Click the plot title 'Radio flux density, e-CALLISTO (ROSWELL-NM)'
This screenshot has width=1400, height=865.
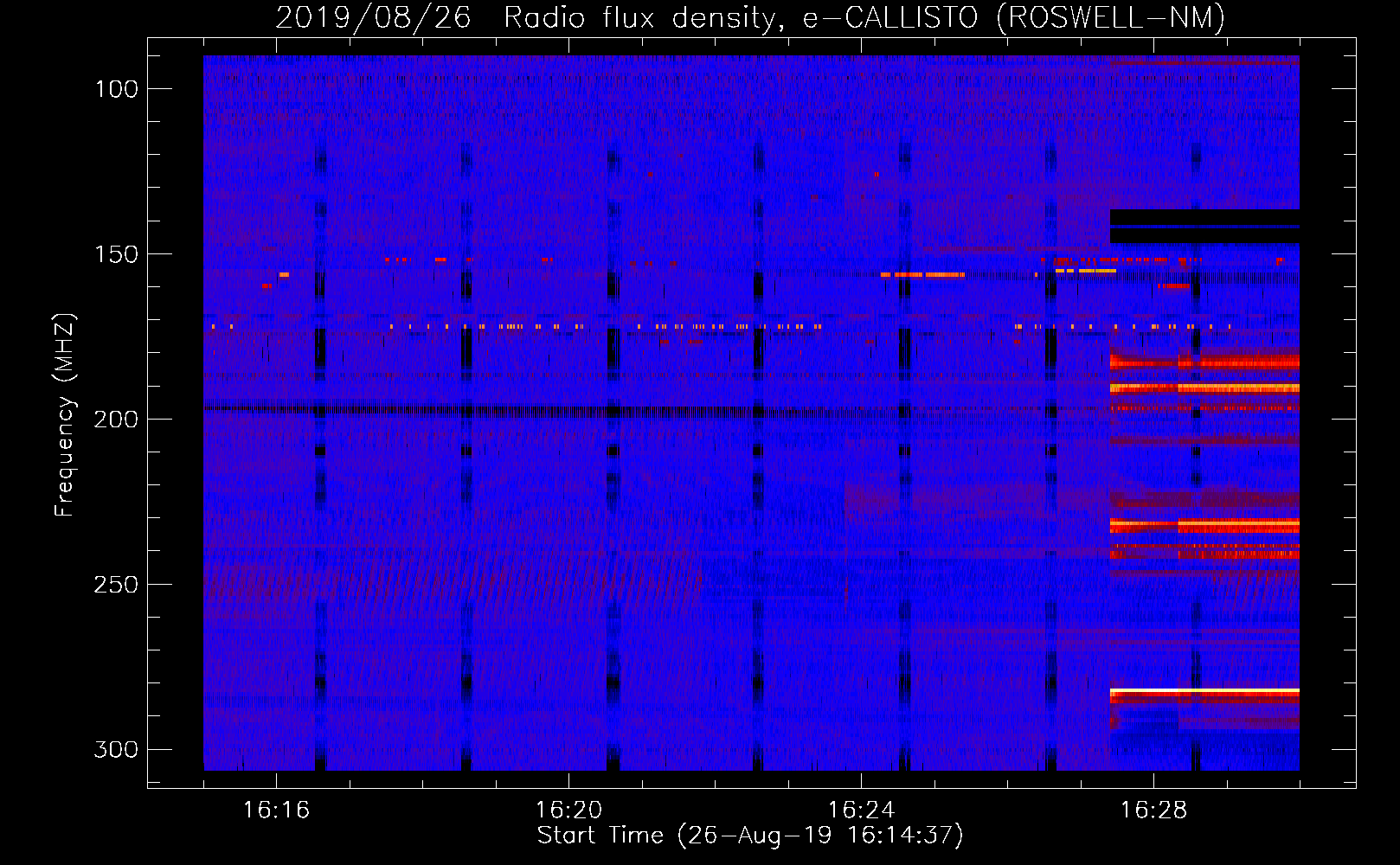(864, 18)
